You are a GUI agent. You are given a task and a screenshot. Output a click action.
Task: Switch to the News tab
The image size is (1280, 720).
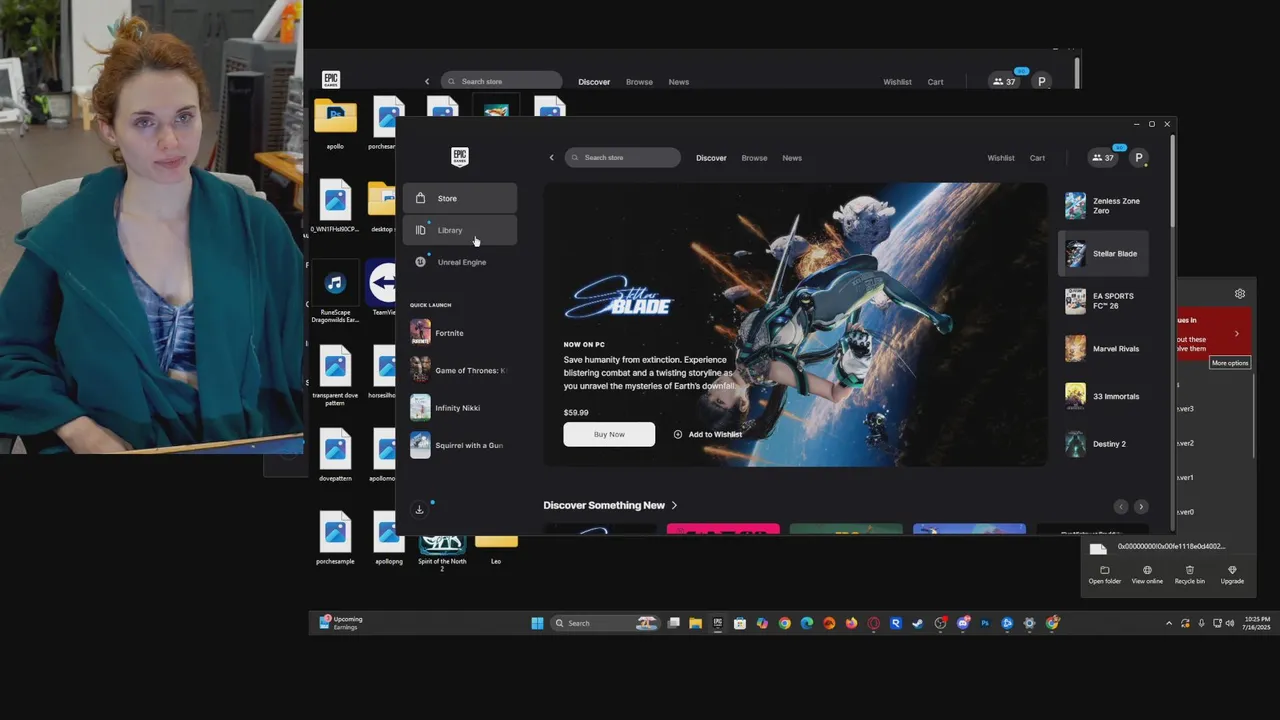(x=792, y=158)
